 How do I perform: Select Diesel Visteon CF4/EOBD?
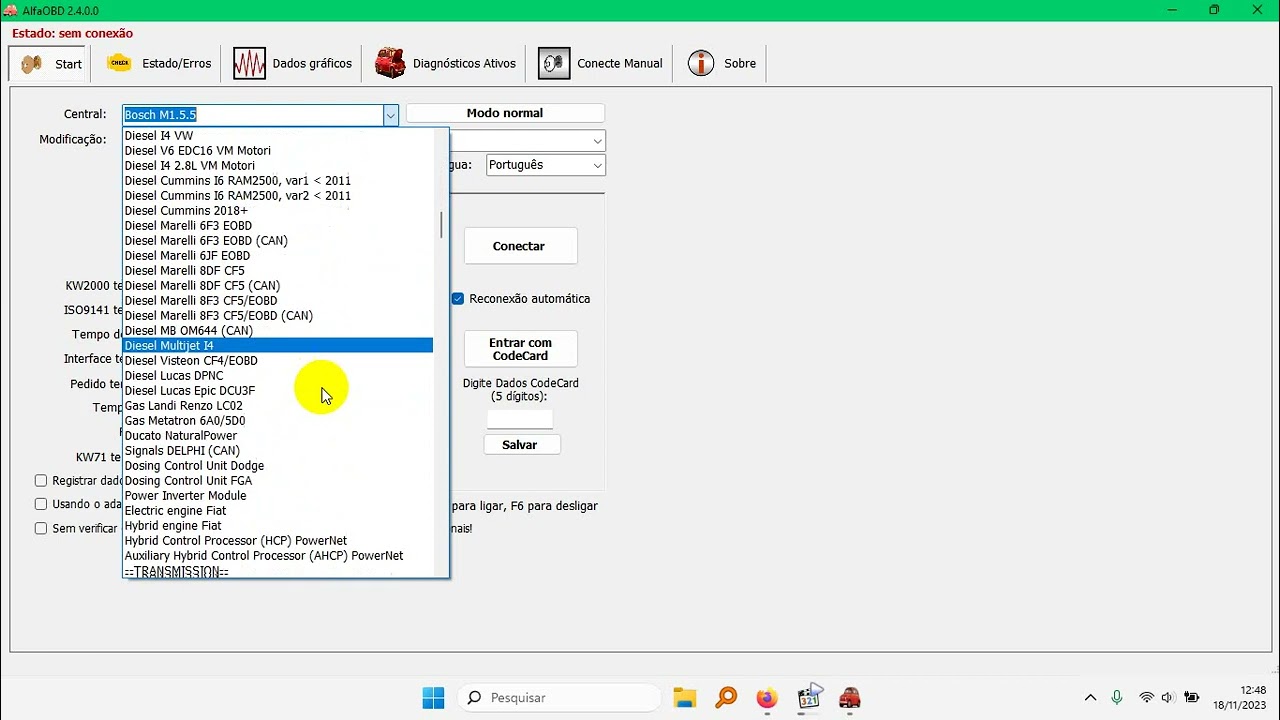tap(278, 361)
